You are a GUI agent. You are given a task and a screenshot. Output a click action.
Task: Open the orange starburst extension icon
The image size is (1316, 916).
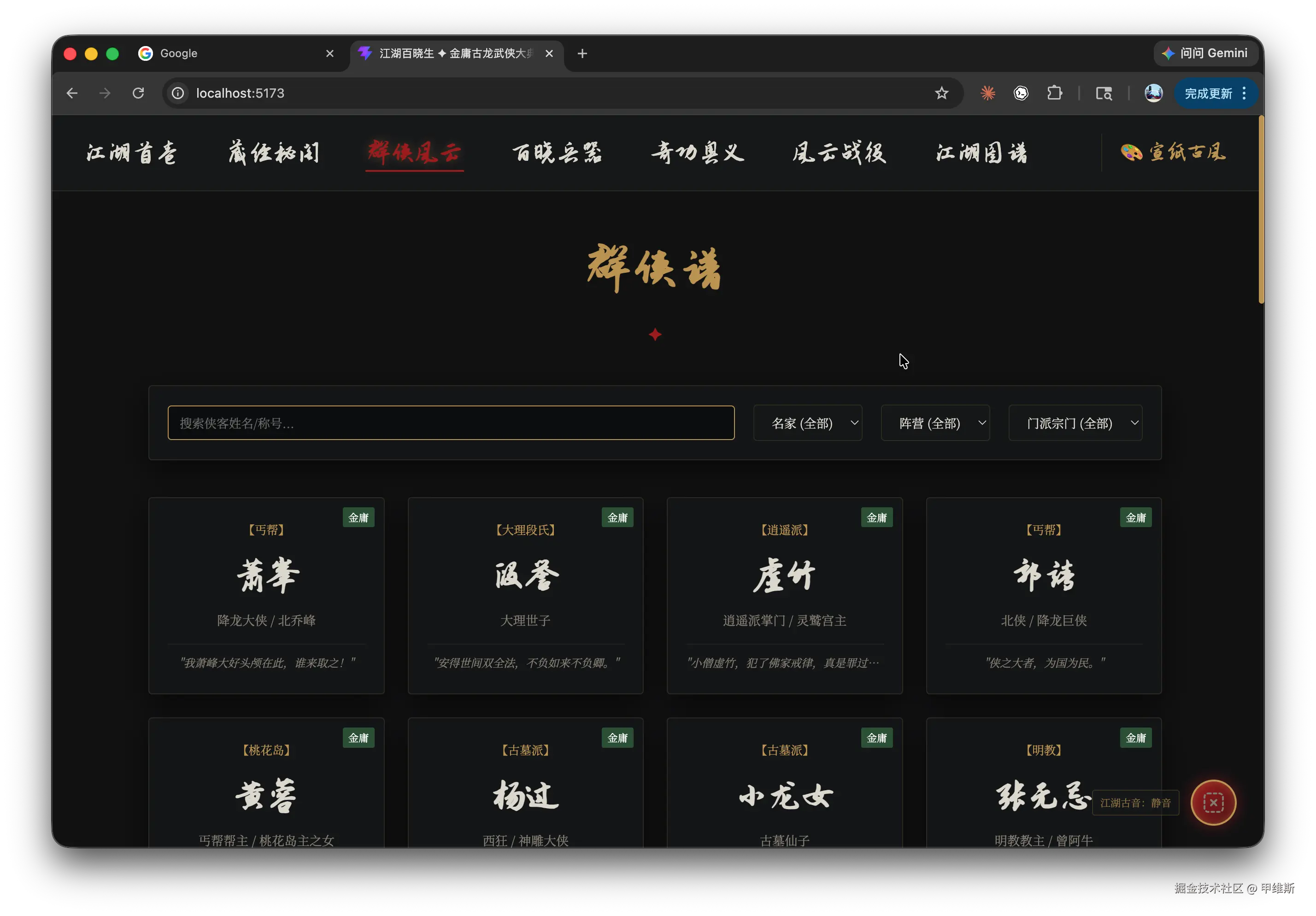[987, 93]
